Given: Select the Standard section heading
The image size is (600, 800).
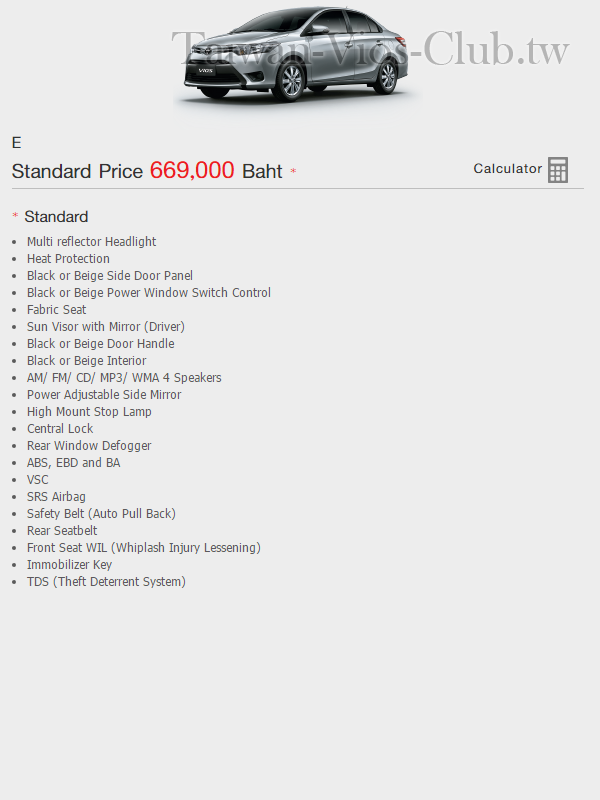Looking at the screenshot, I should (x=56, y=217).
